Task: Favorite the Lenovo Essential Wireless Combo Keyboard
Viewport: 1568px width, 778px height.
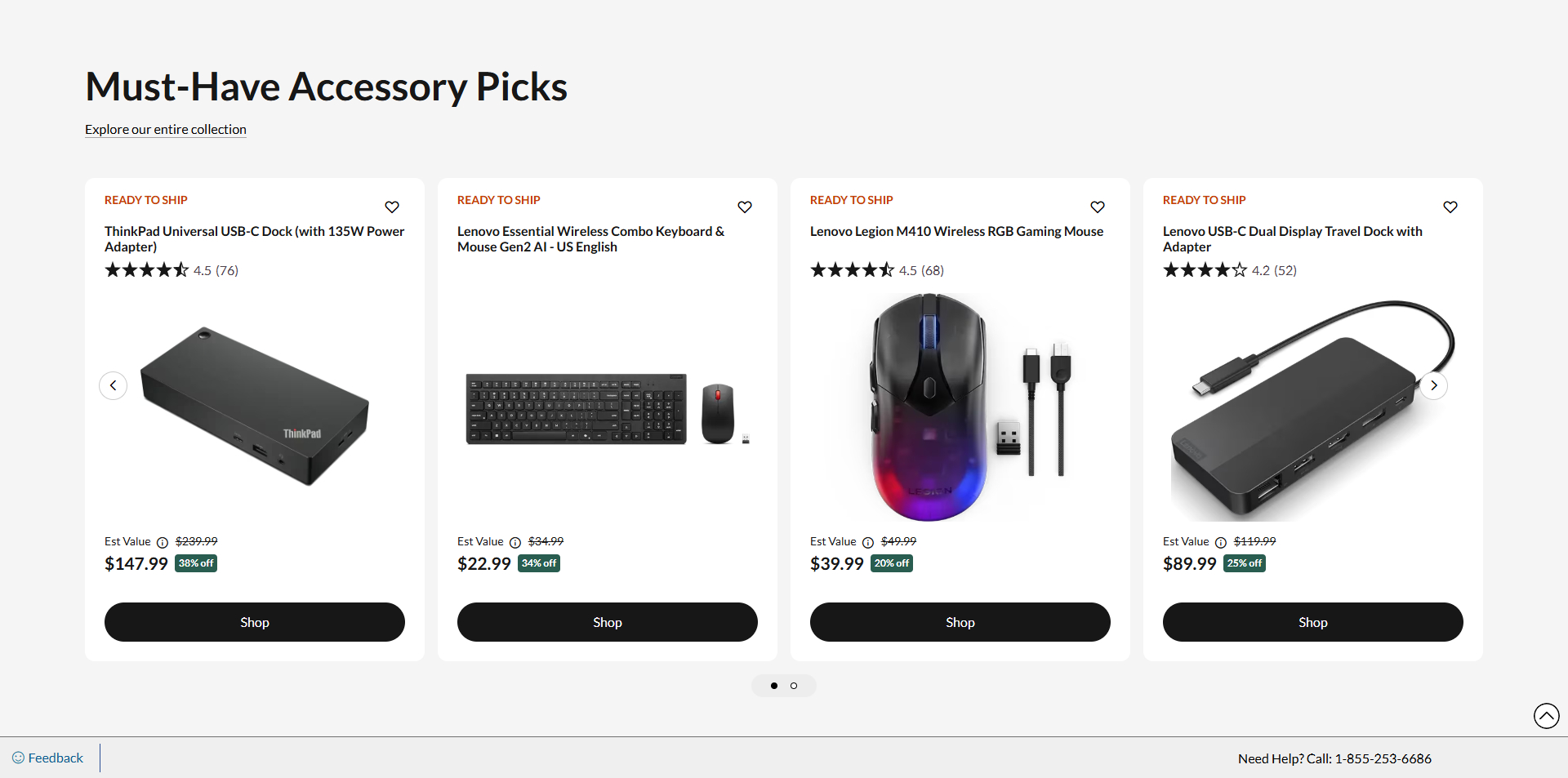Action: tap(745, 207)
